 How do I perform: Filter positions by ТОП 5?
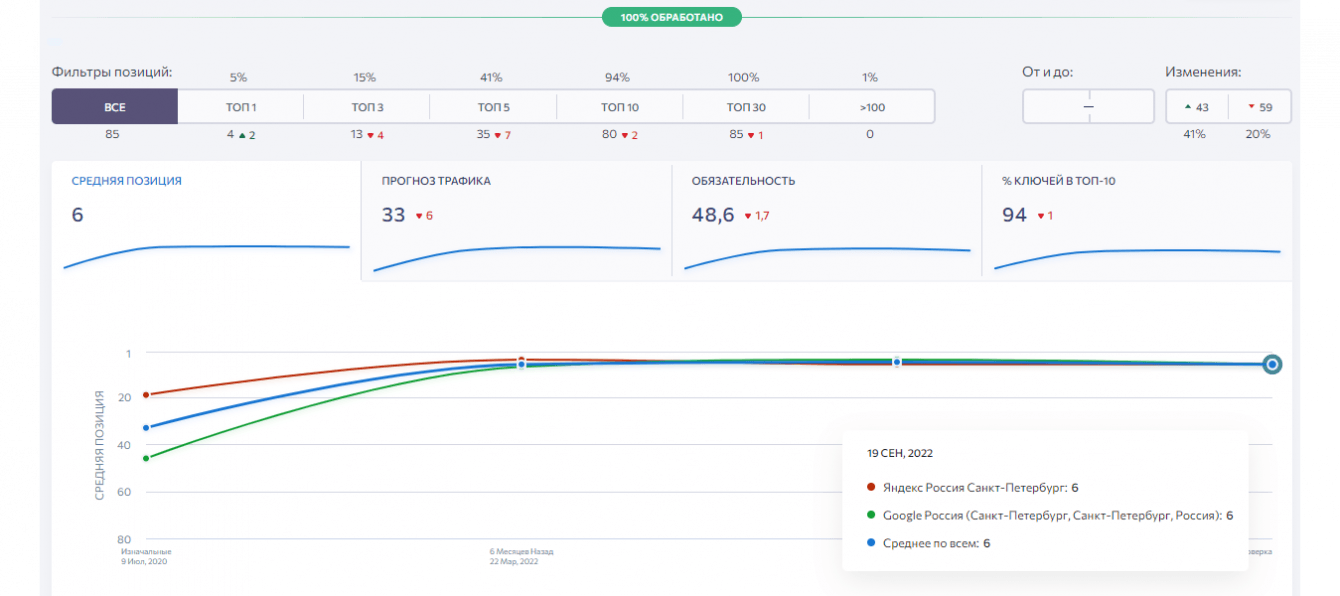(x=493, y=107)
